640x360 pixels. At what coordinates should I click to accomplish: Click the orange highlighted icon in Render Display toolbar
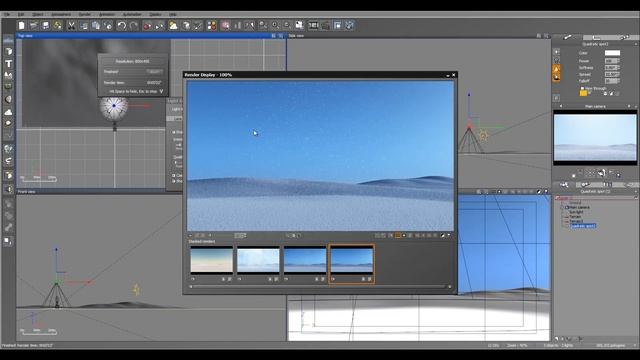click(x=398, y=236)
